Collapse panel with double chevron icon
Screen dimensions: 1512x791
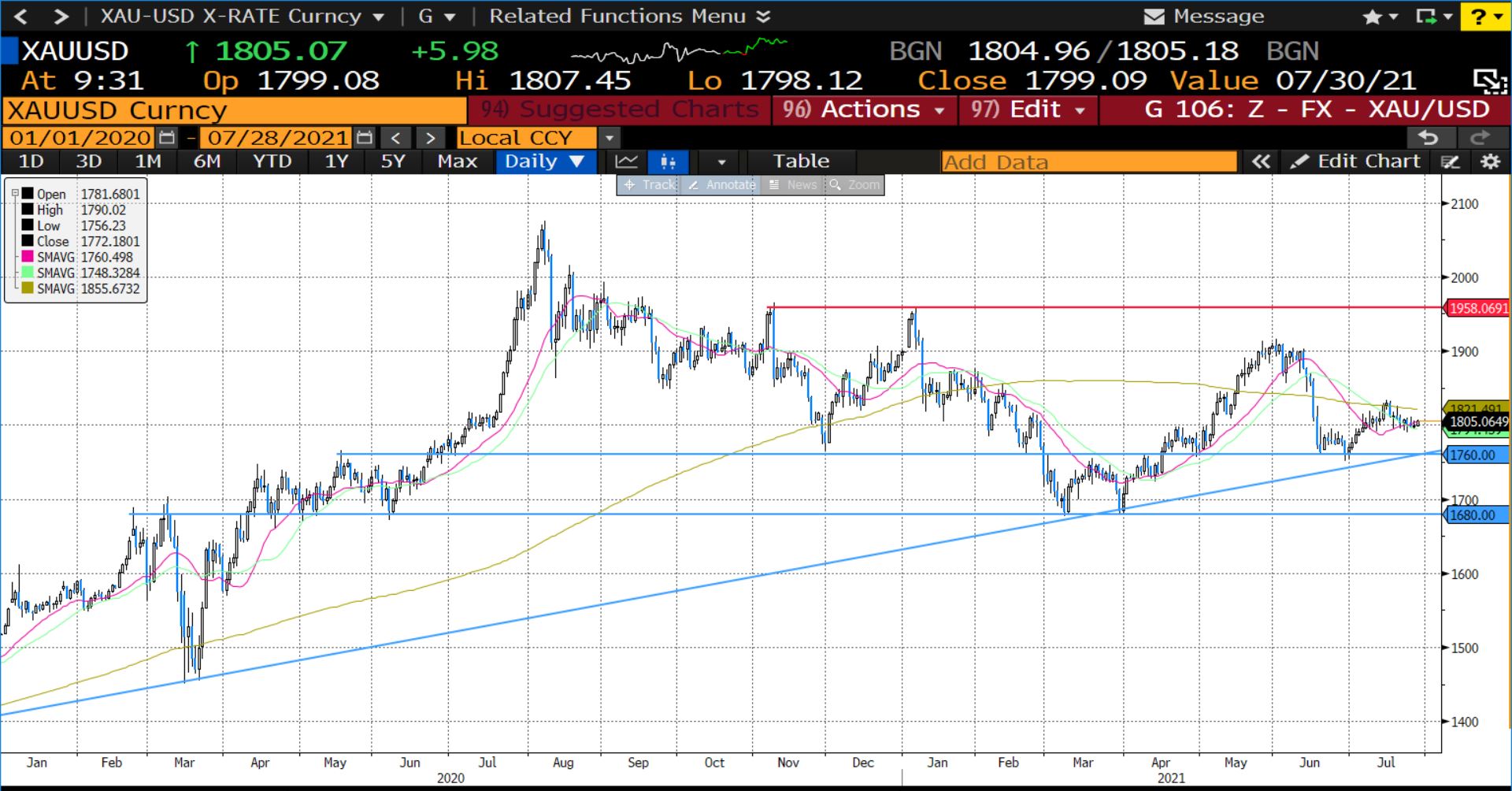[x=1261, y=162]
